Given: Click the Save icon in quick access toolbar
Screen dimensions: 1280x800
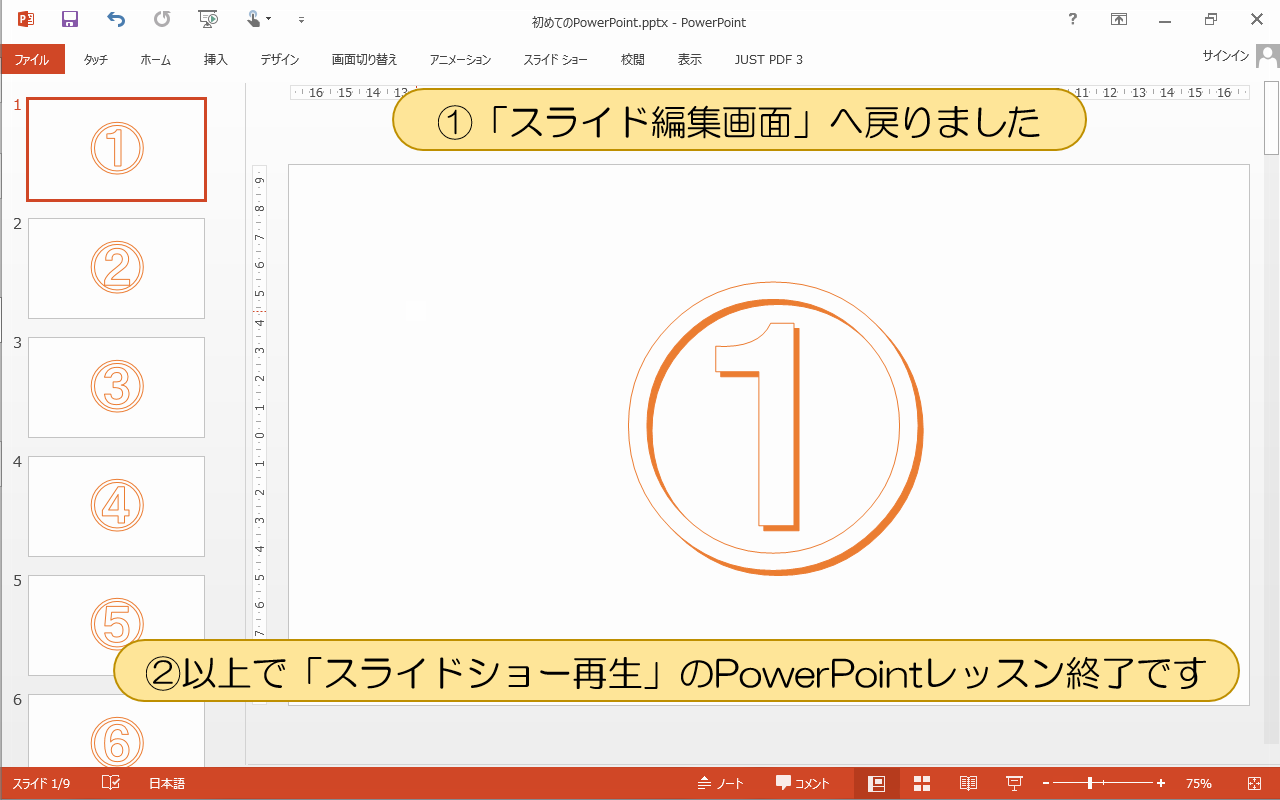Looking at the screenshot, I should (70, 19).
